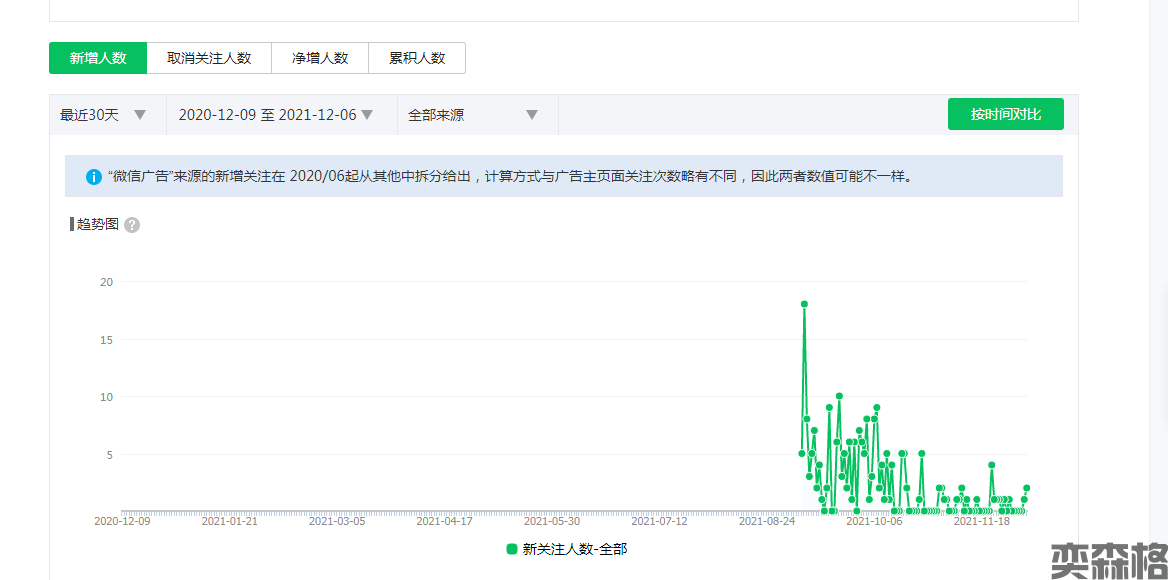Click the last data point on the far right

1026,488
